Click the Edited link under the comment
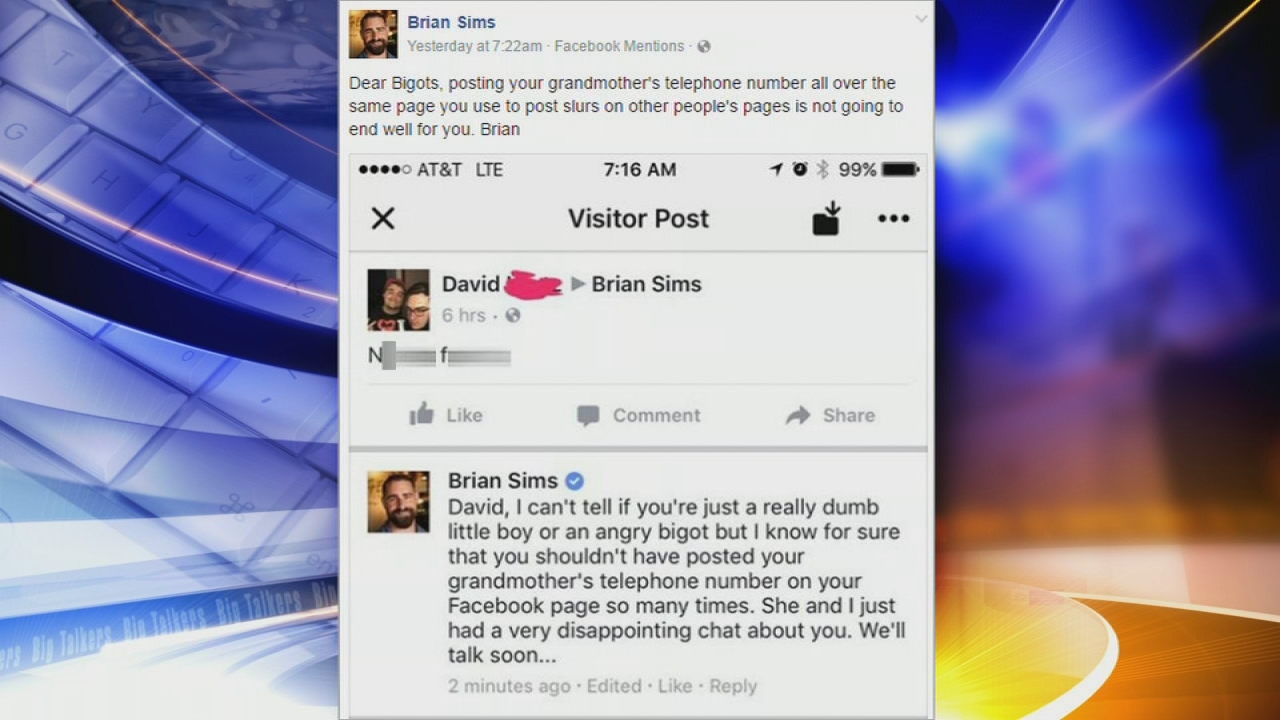1280x720 pixels. [x=614, y=686]
